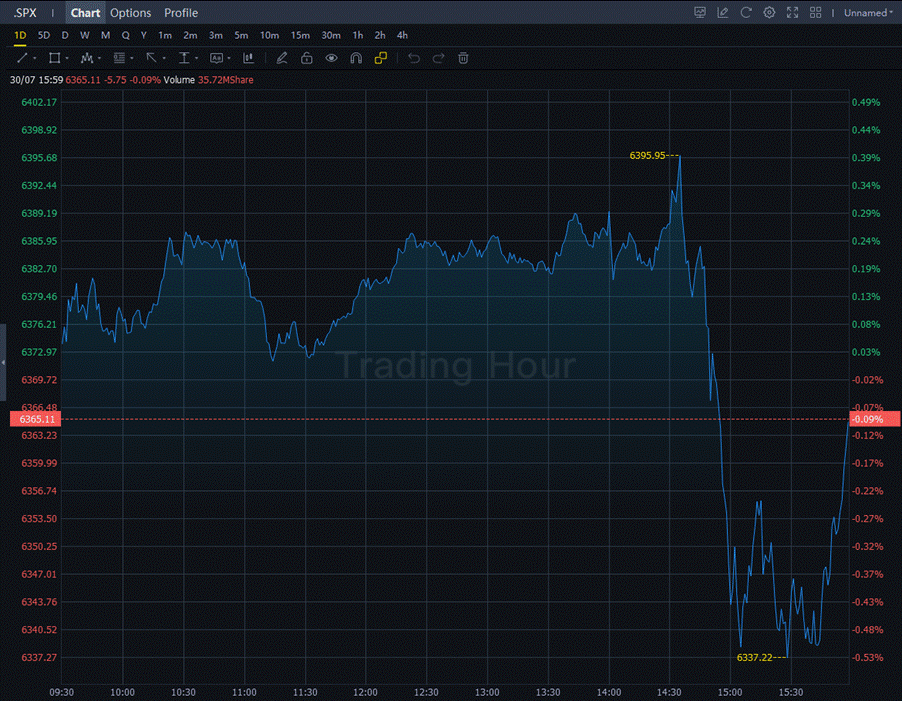Select the 5m interval

[241, 36]
